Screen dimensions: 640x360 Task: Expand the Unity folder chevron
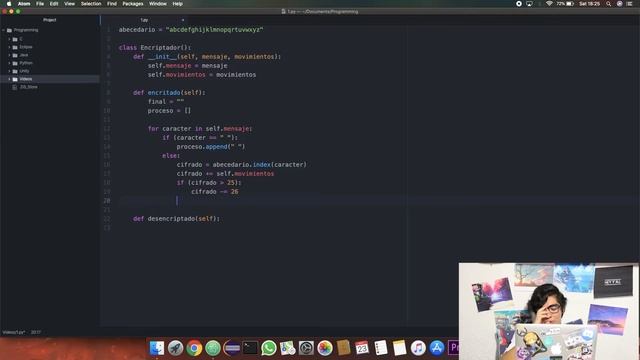point(9,71)
